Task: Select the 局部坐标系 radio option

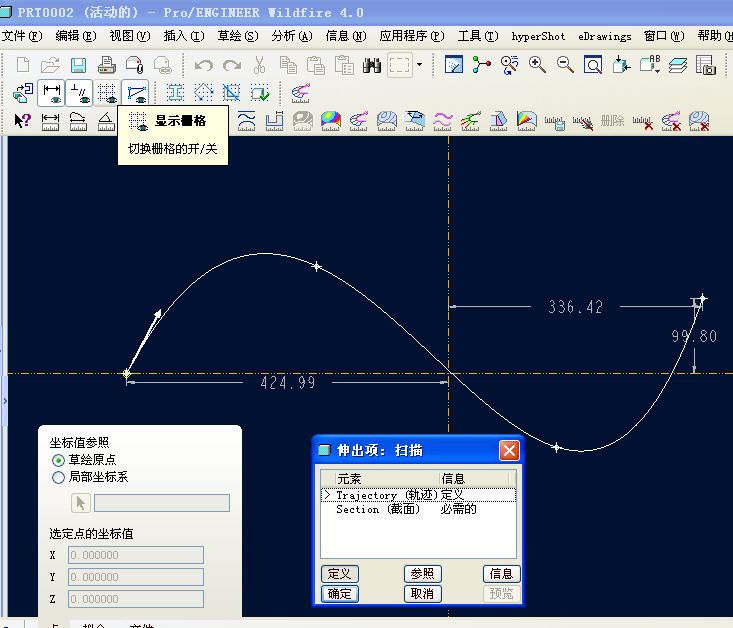Action: coord(58,477)
